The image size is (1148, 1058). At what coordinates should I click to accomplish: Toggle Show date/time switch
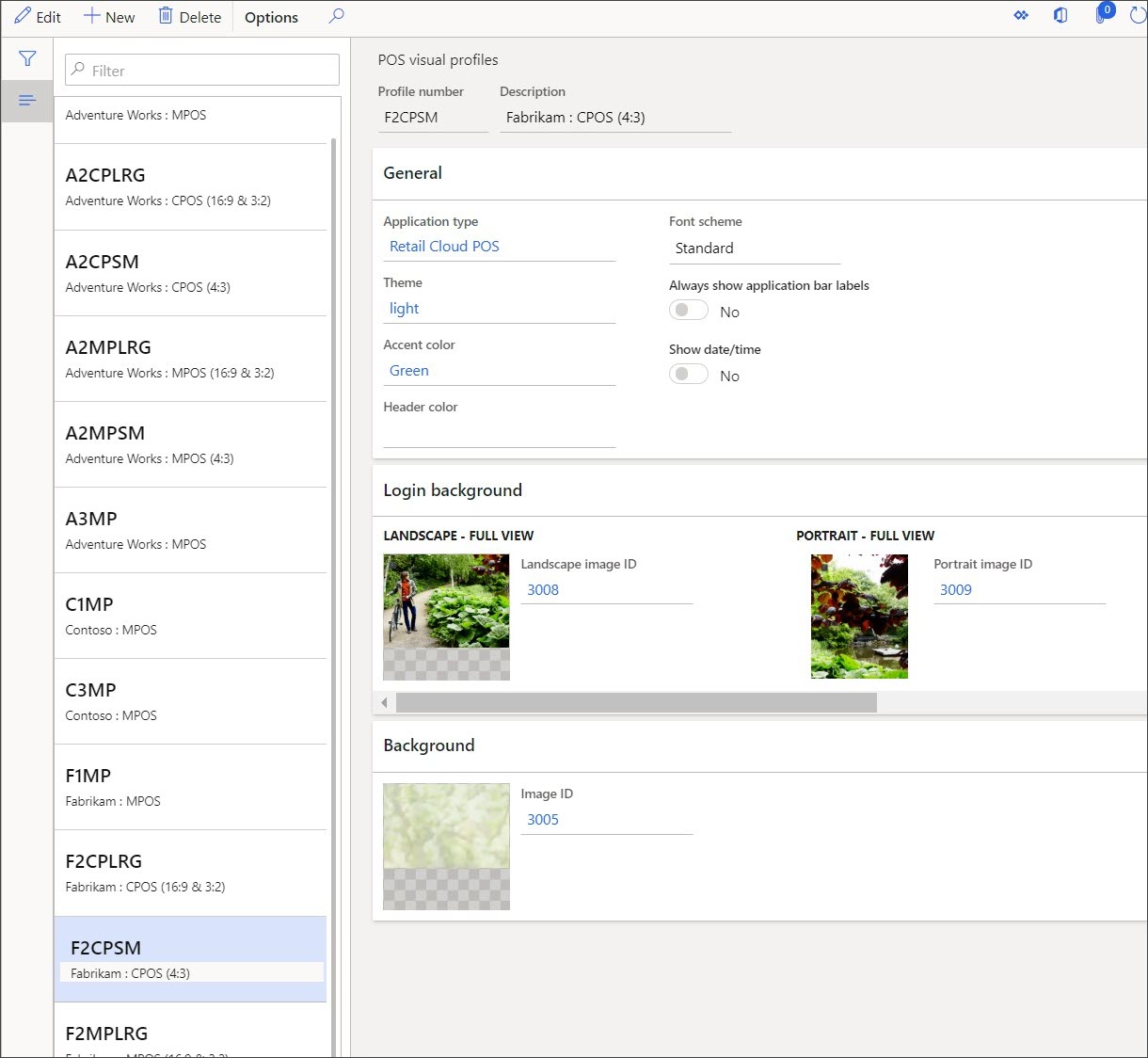[689, 374]
